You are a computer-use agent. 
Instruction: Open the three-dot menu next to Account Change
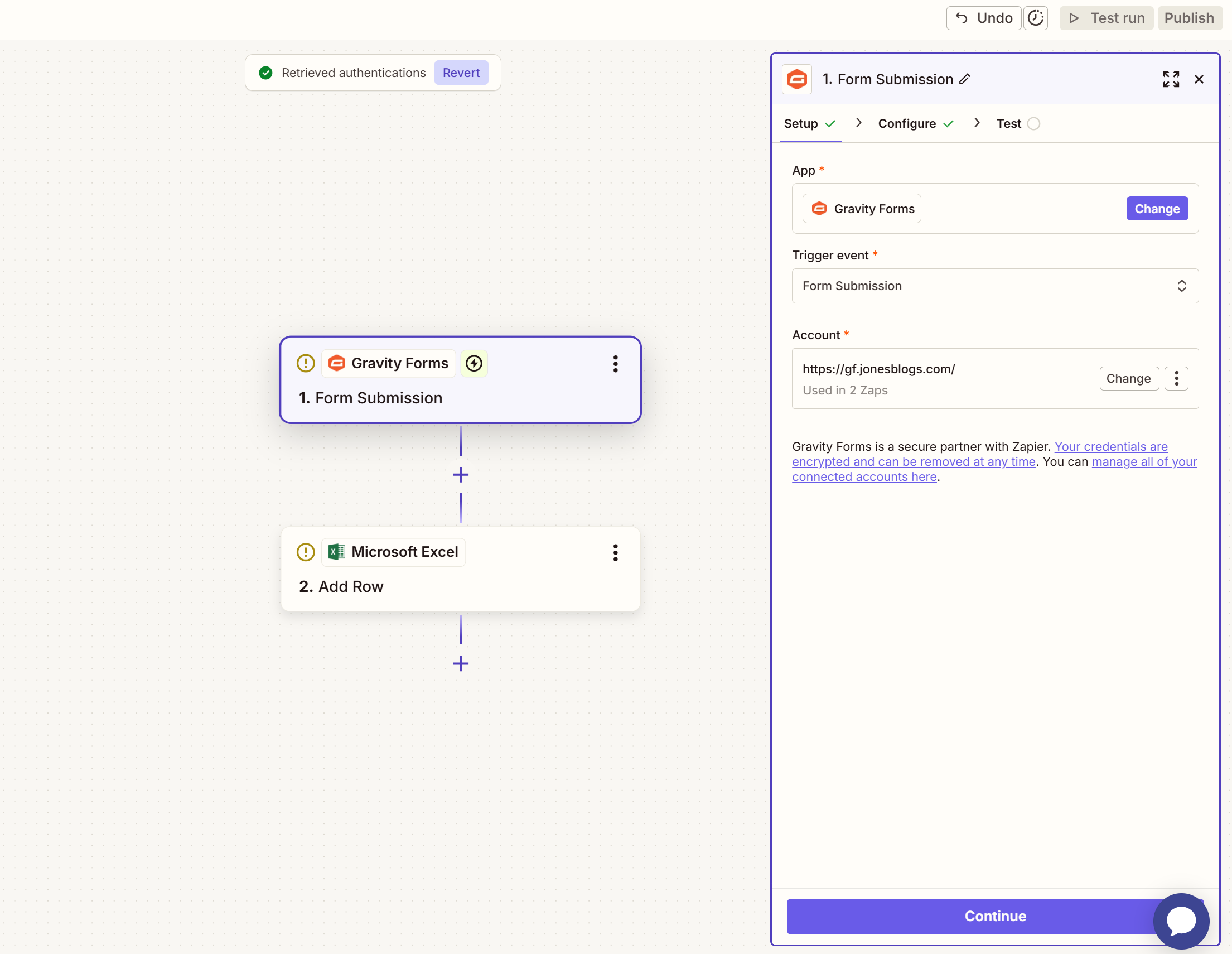click(x=1177, y=379)
